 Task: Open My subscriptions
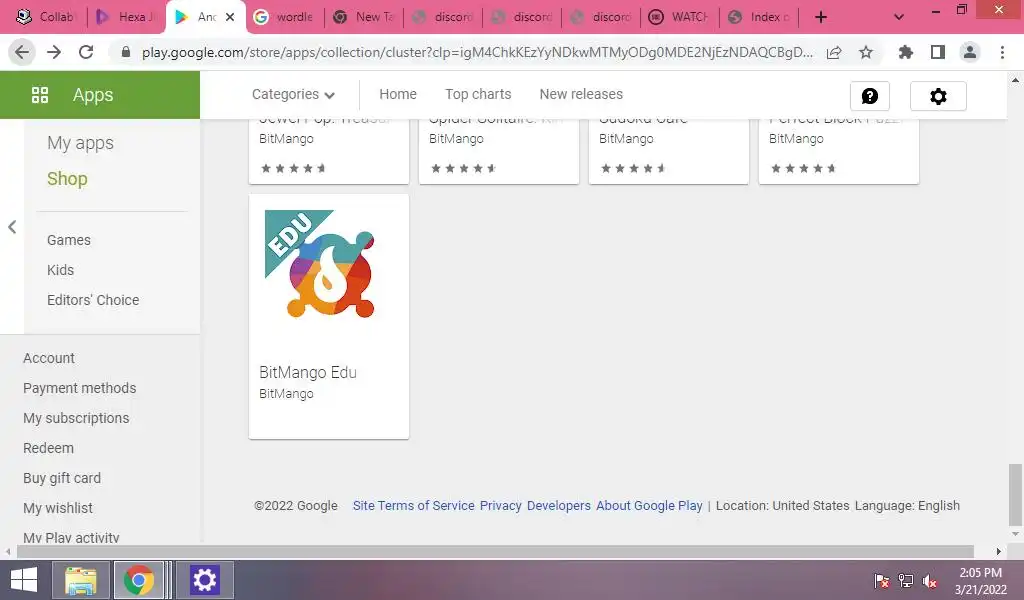(x=76, y=418)
